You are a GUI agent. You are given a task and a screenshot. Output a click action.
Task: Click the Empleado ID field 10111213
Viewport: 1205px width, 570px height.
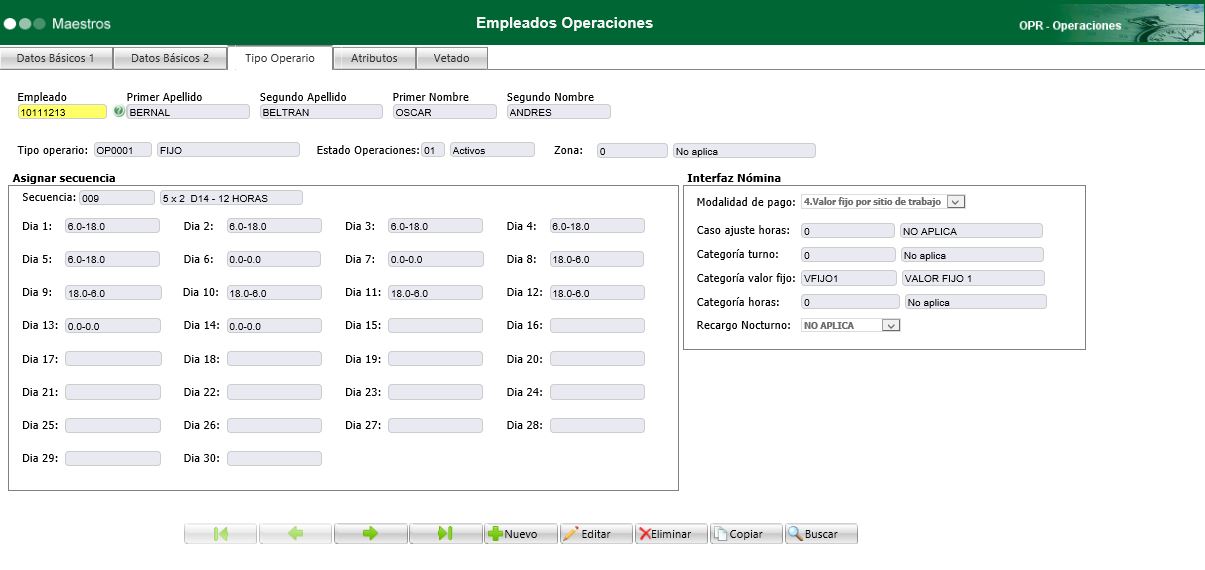pyautogui.click(x=62, y=112)
